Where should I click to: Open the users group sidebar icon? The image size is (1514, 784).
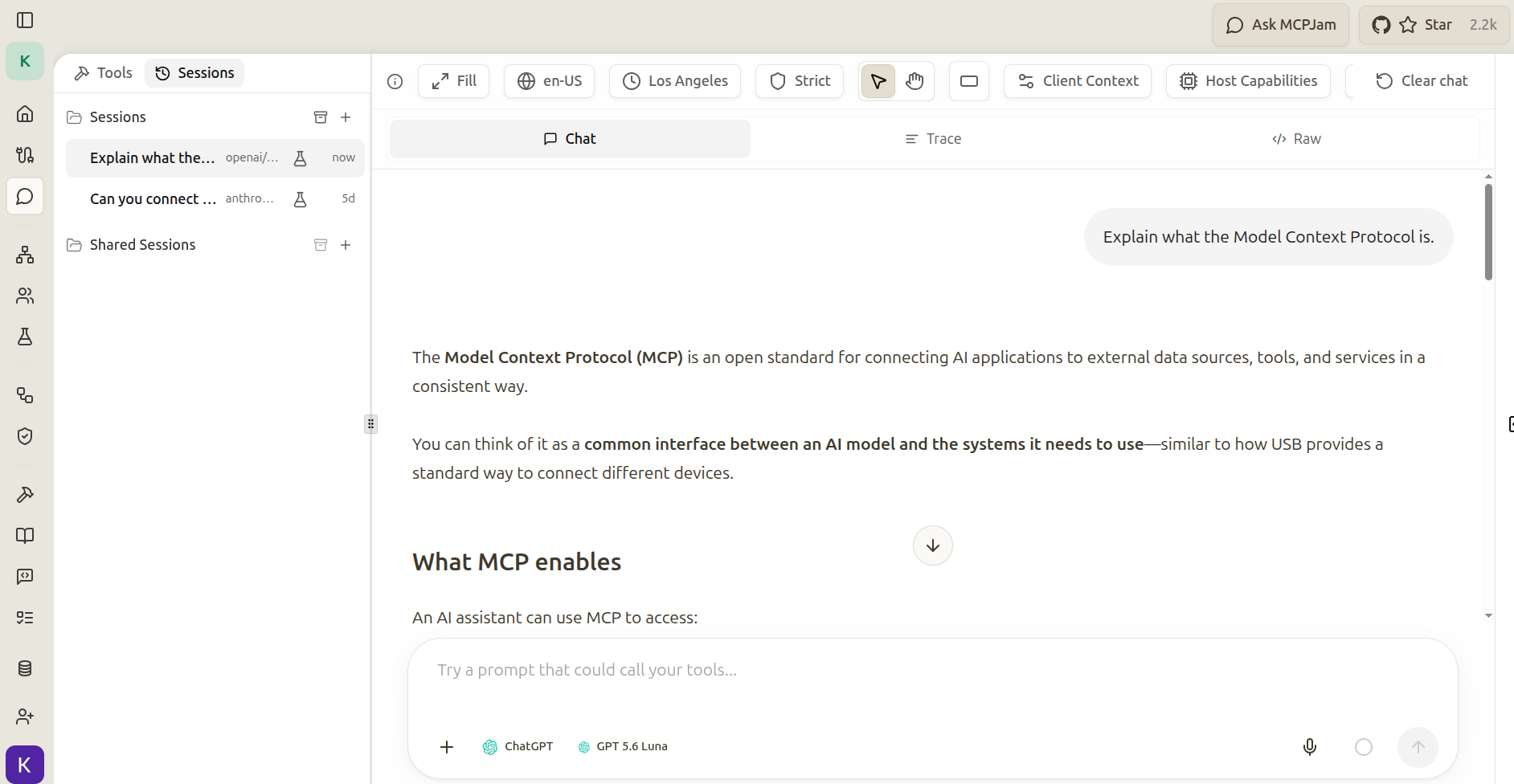pos(25,296)
